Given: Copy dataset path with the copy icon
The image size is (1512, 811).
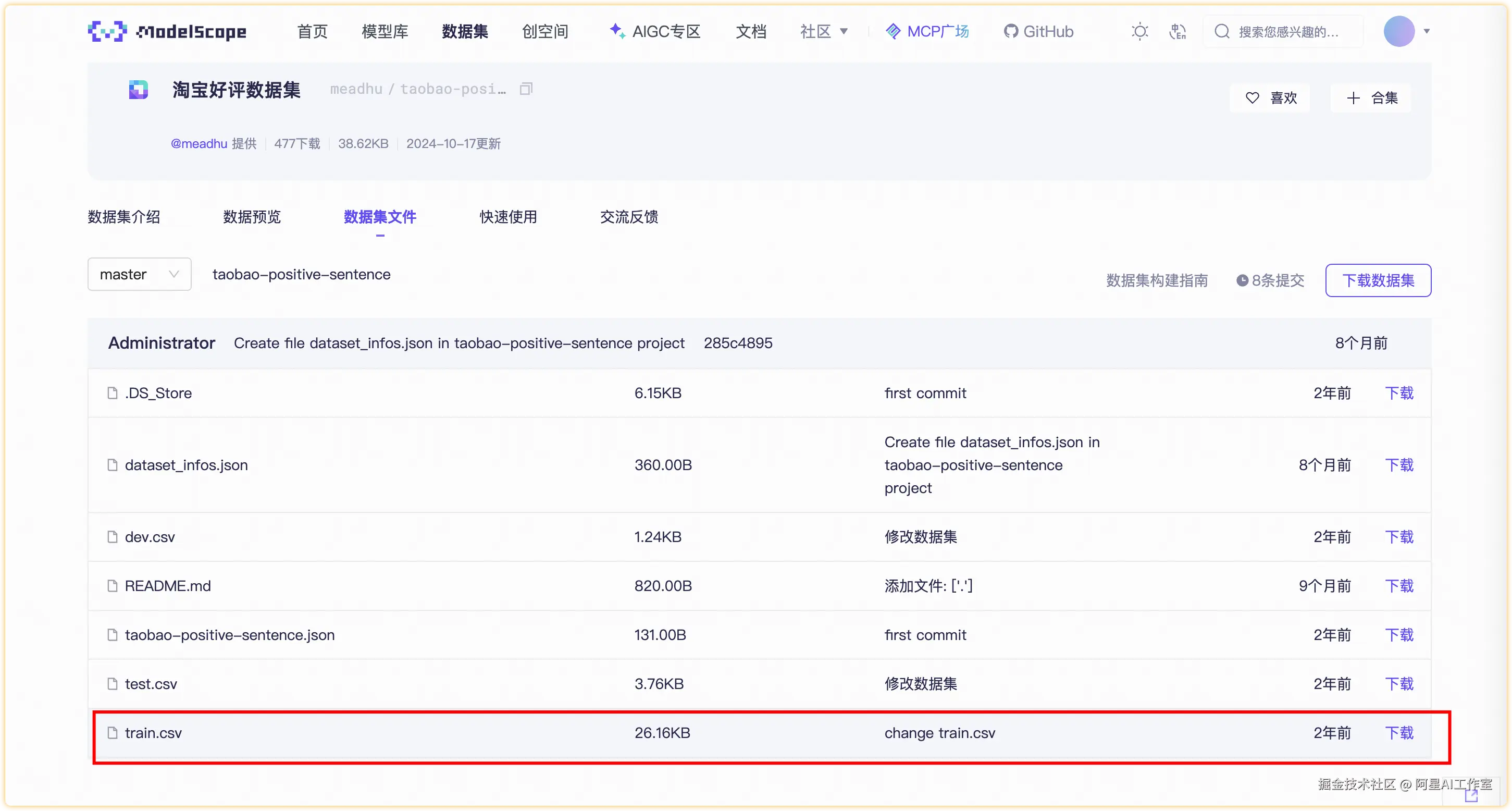Looking at the screenshot, I should [526, 89].
